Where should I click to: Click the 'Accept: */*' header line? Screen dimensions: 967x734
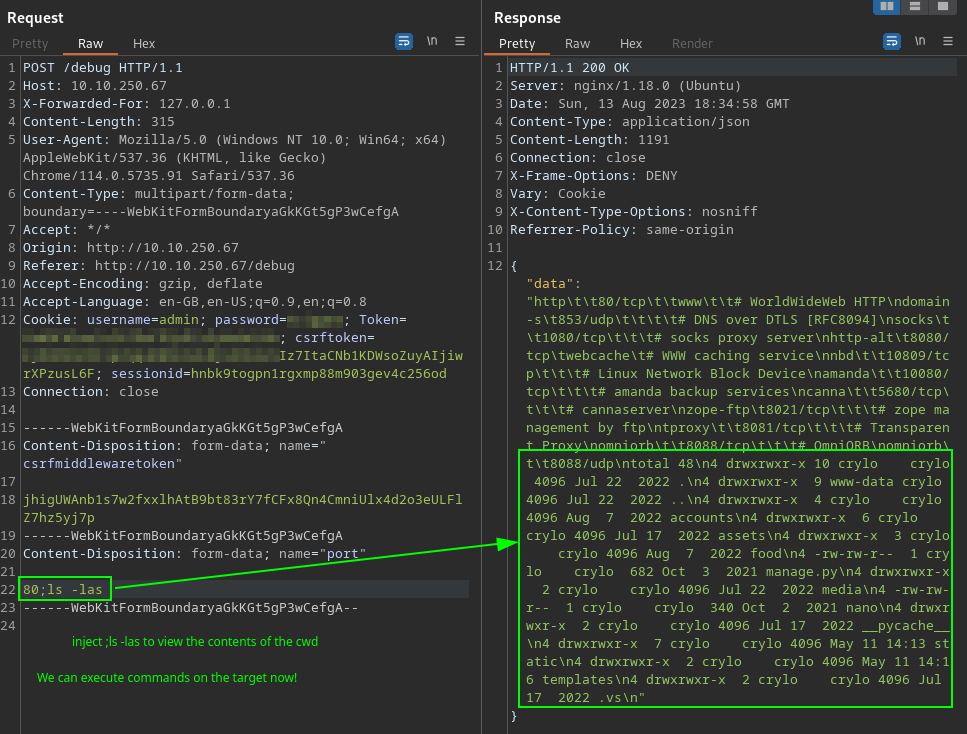(67, 229)
